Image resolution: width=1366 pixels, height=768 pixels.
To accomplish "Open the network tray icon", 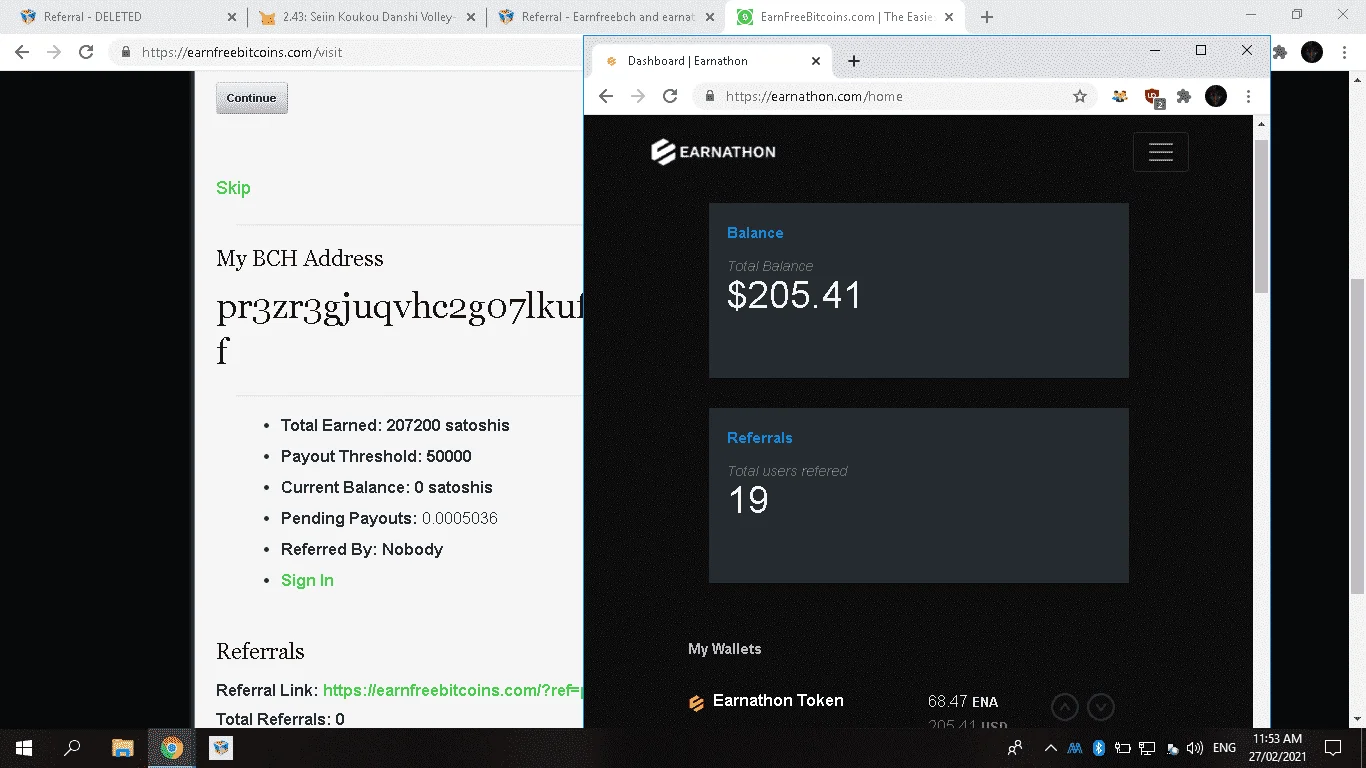I will point(1147,748).
